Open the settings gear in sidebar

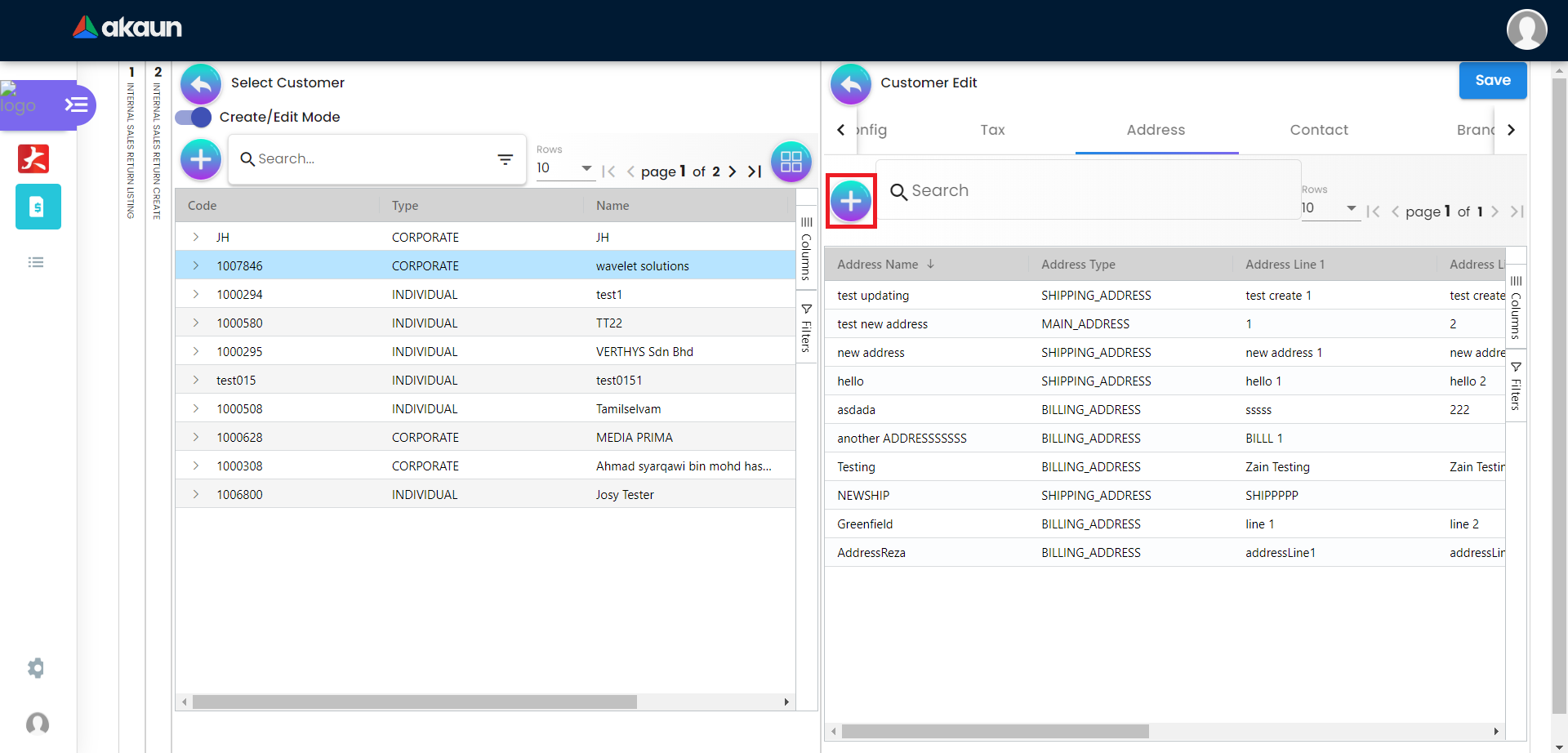coord(36,668)
